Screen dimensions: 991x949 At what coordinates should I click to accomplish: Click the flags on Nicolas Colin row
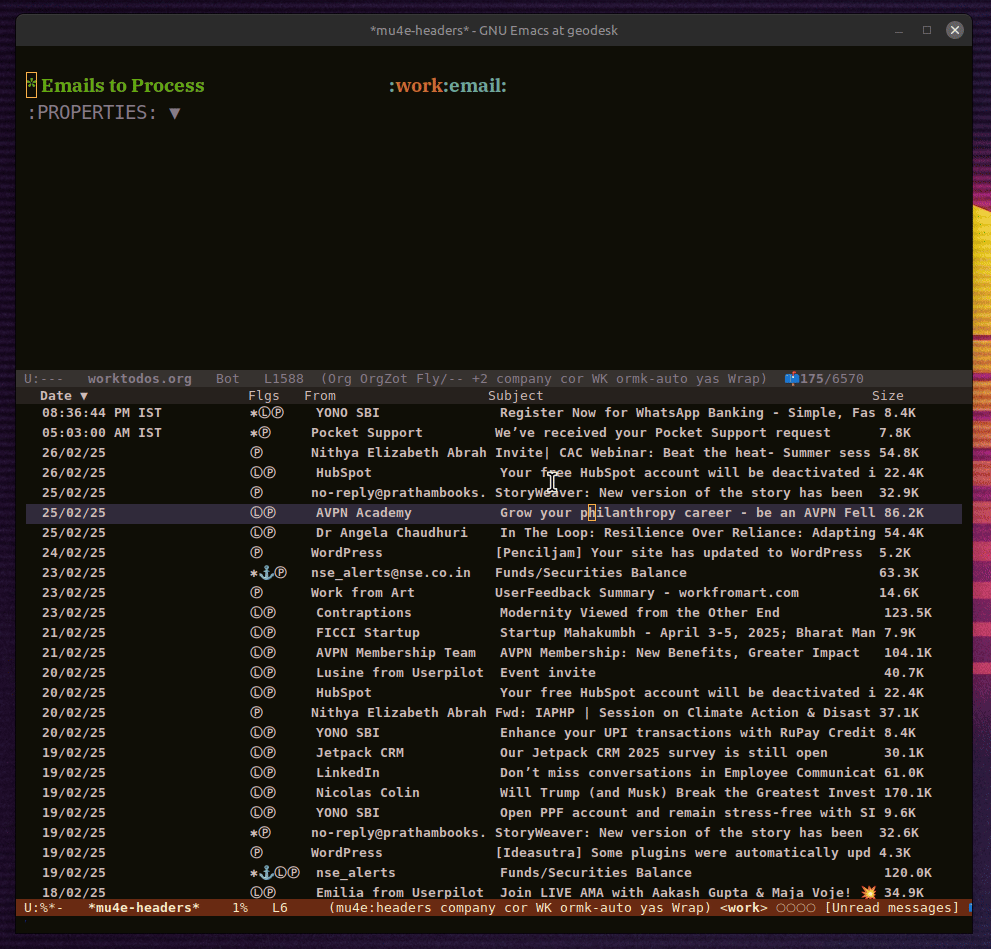pyautogui.click(x=263, y=792)
